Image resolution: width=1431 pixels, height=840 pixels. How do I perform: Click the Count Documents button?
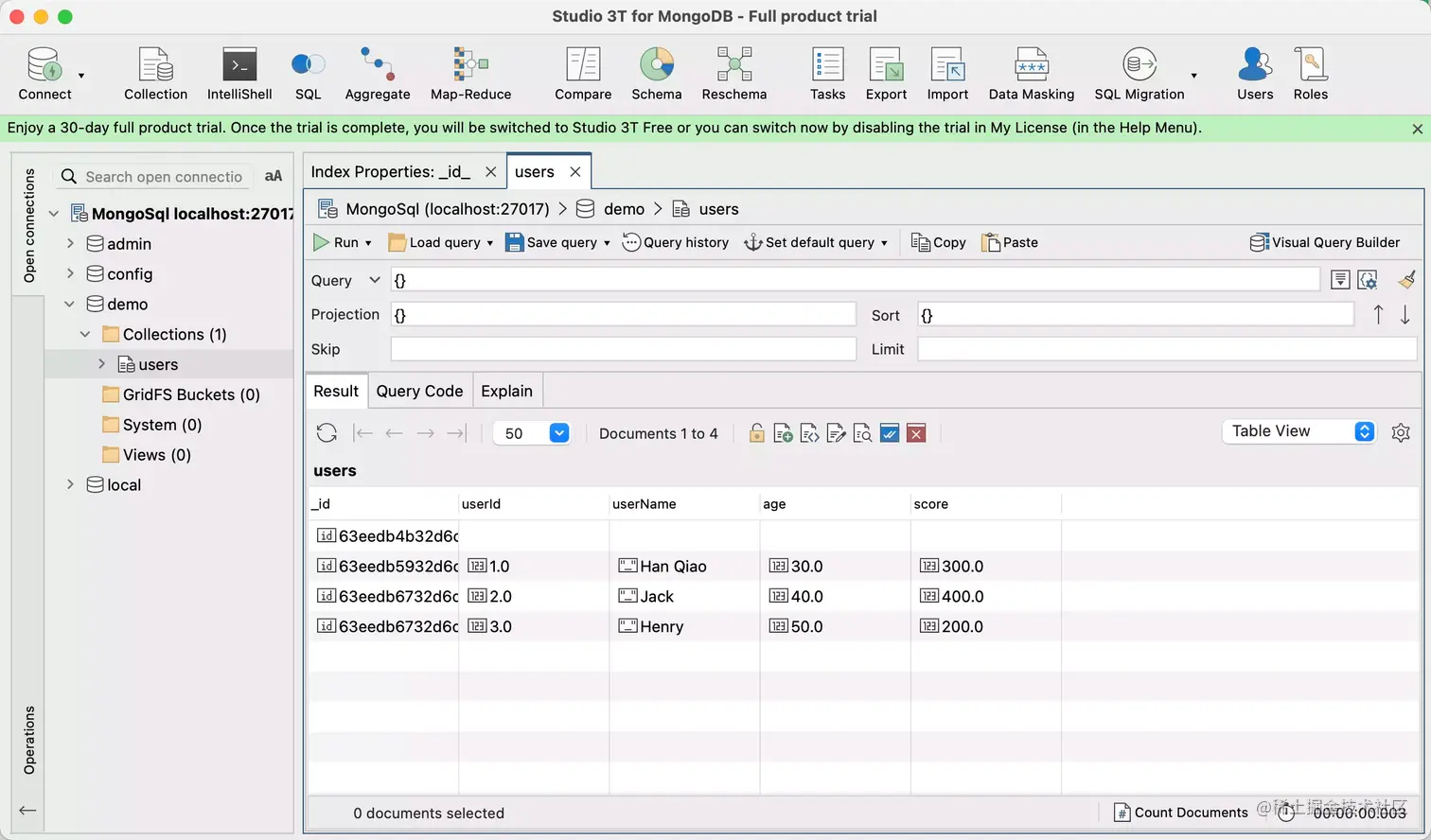(x=1181, y=813)
